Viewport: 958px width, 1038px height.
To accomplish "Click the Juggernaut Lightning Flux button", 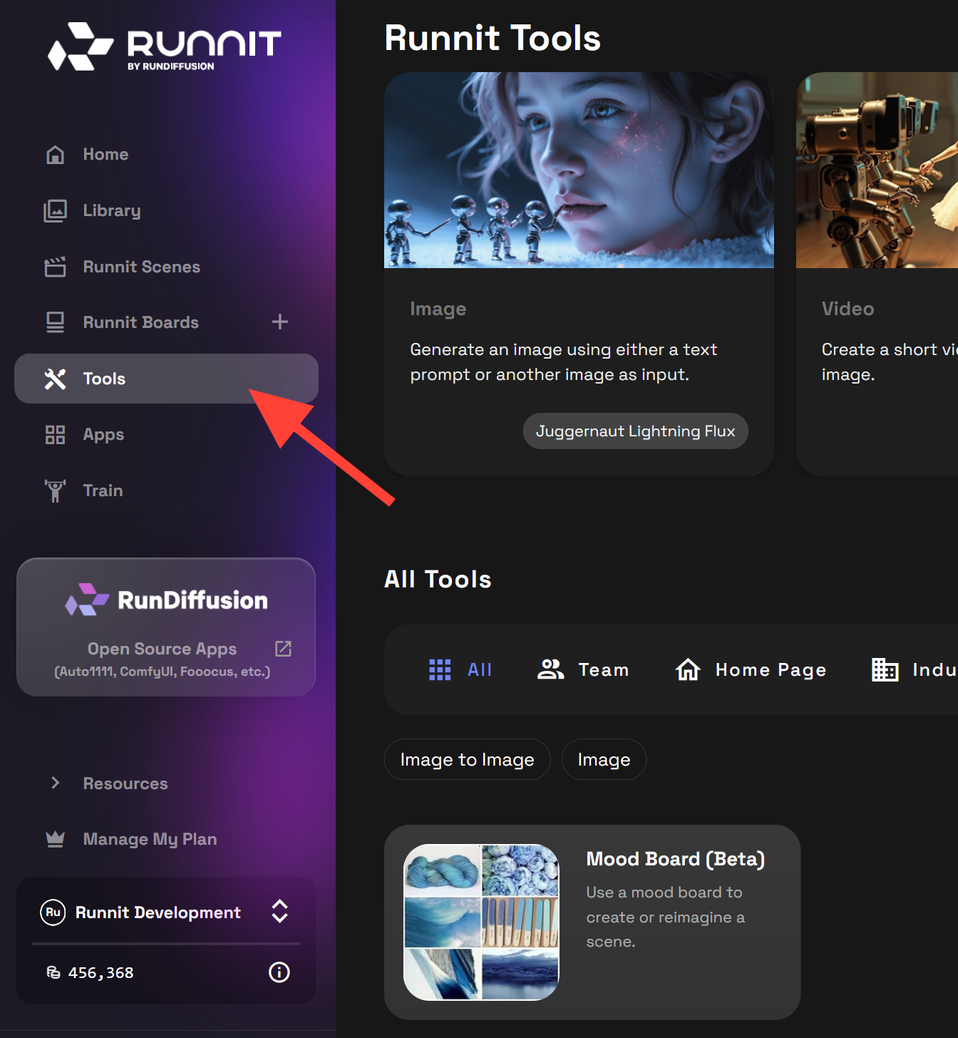I will click(x=635, y=431).
